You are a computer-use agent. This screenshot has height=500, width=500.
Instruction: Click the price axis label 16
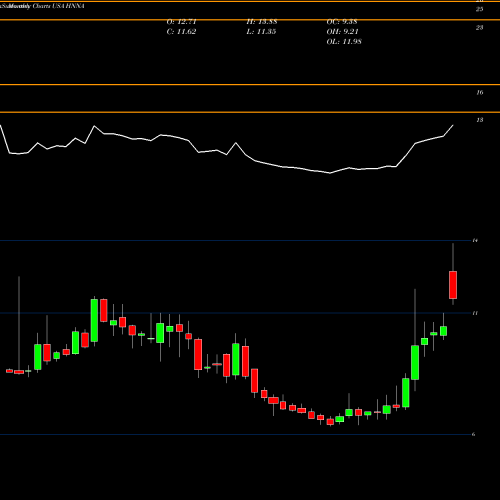(x=479, y=93)
